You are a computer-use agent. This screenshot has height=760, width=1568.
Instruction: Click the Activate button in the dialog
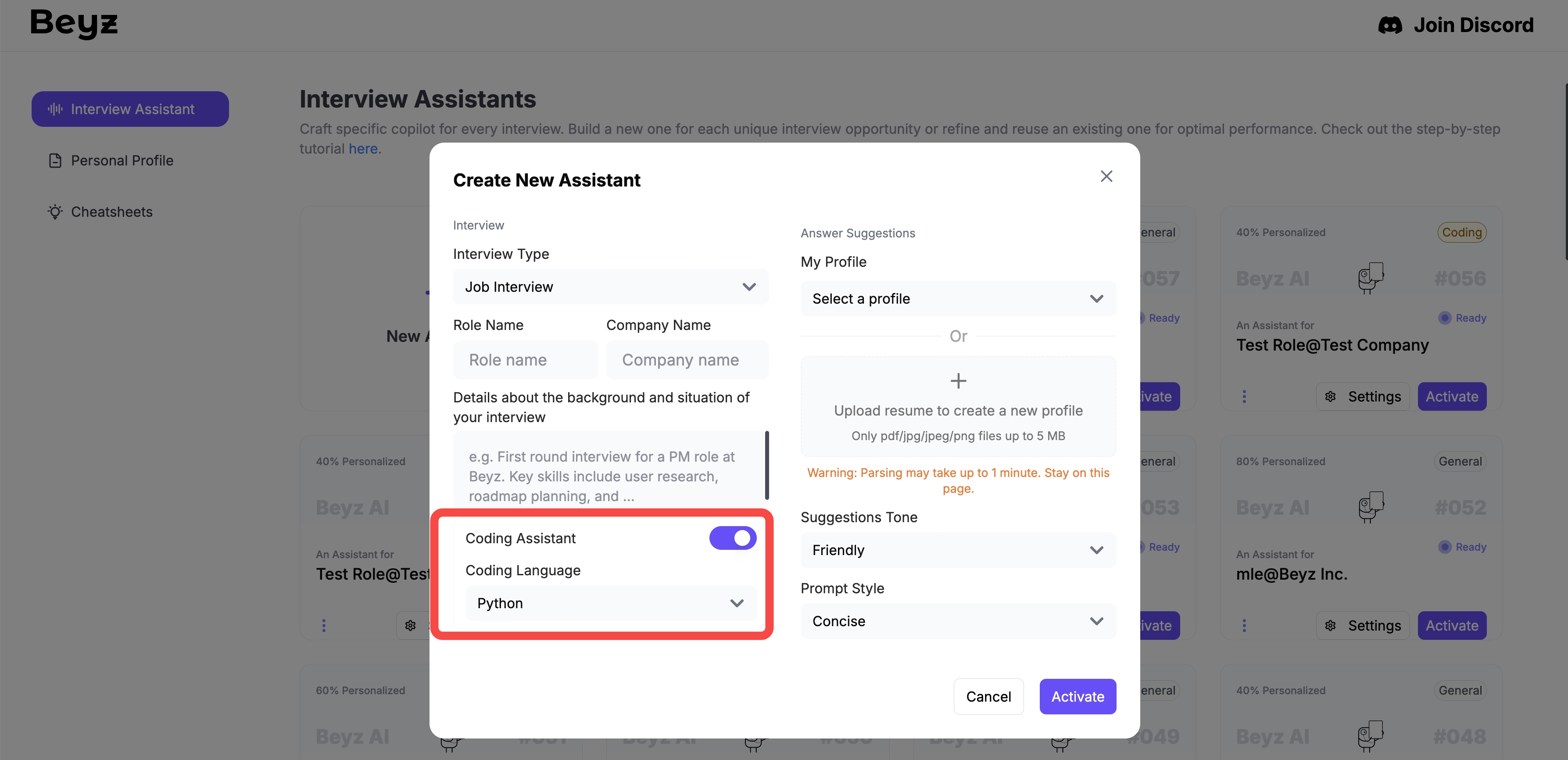(1078, 697)
